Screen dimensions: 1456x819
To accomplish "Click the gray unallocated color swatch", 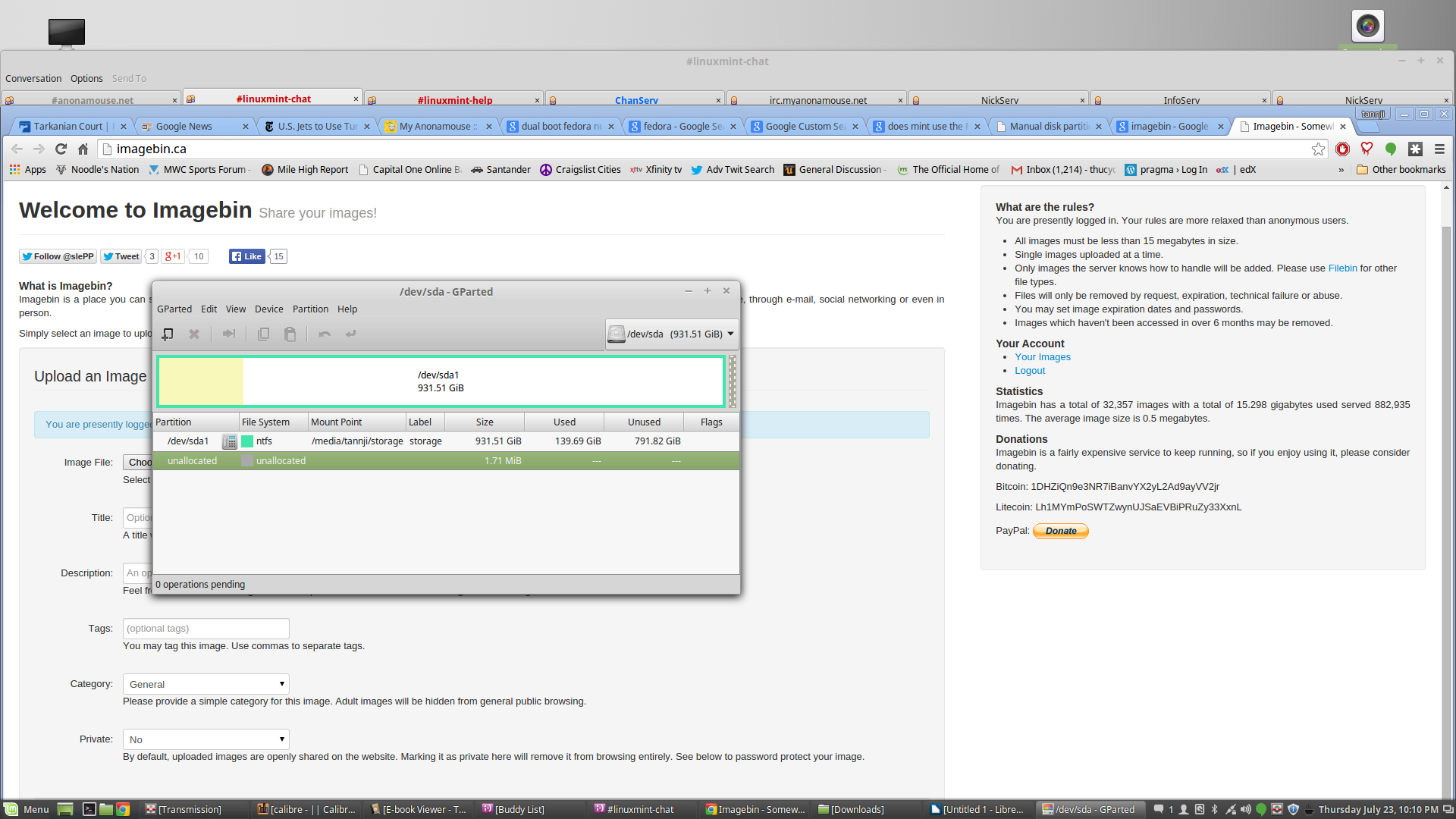I will click(247, 461).
